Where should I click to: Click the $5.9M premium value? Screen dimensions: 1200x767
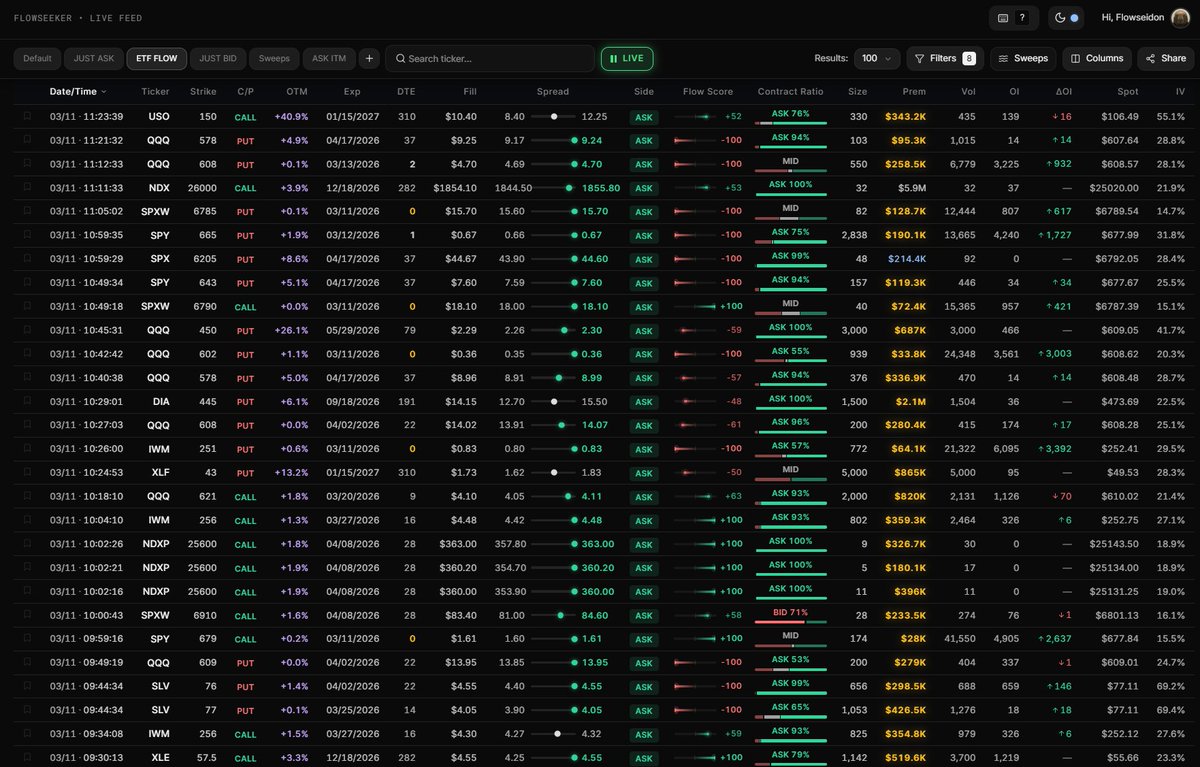click(912, 188)
